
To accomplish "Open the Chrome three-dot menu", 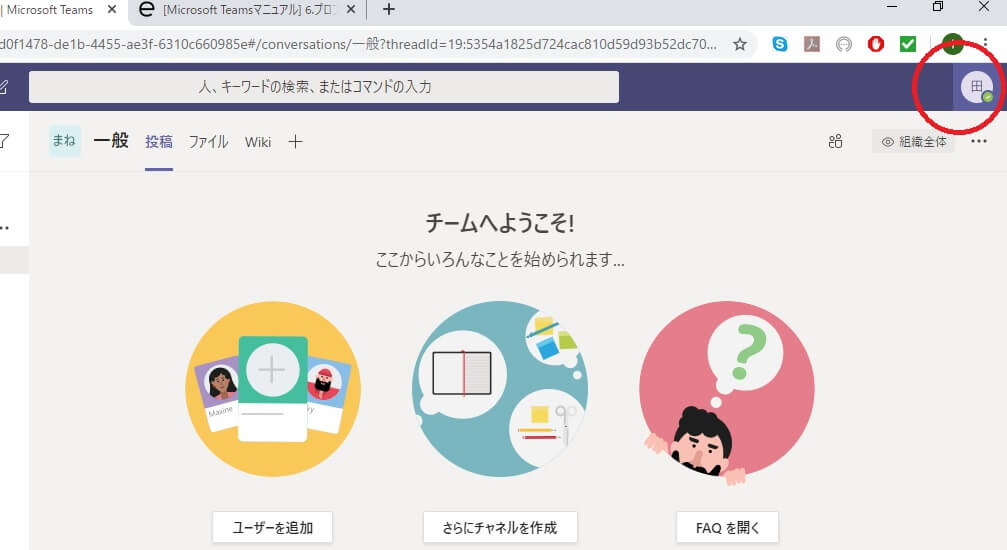I will [x=985, y=44].
